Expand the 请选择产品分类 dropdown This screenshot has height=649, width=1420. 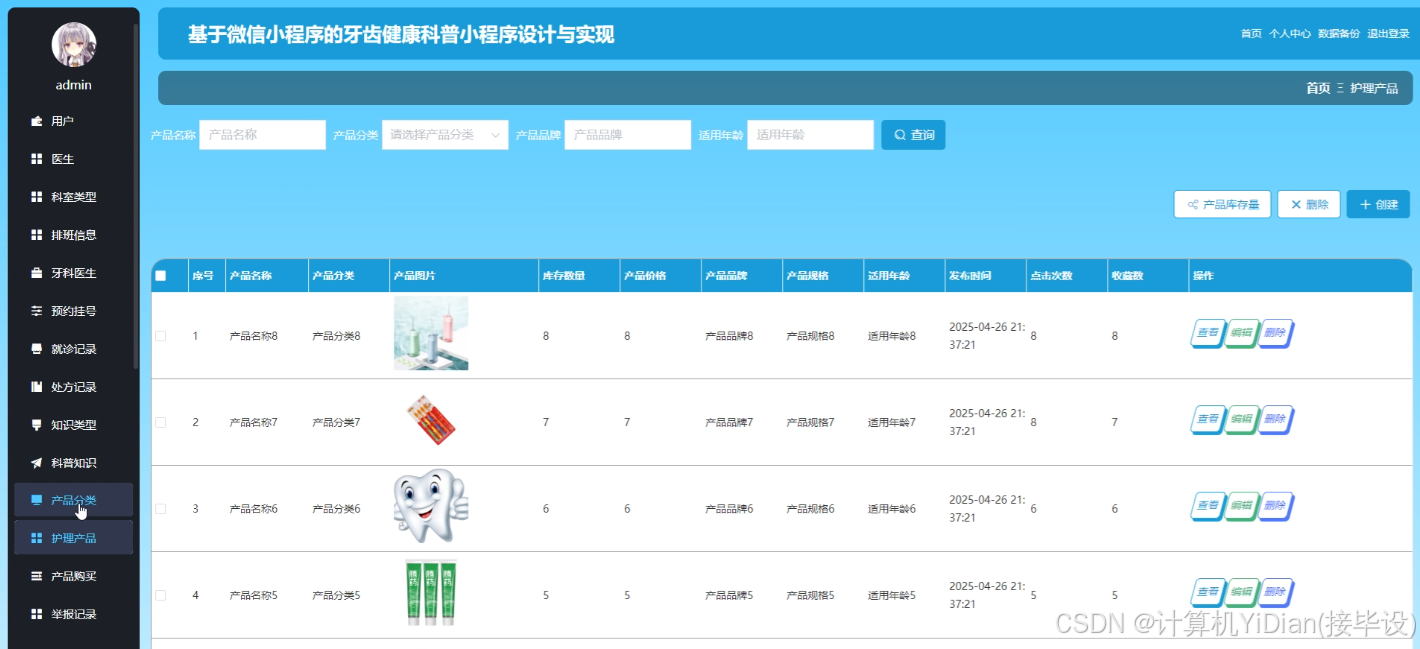[444, 134]
